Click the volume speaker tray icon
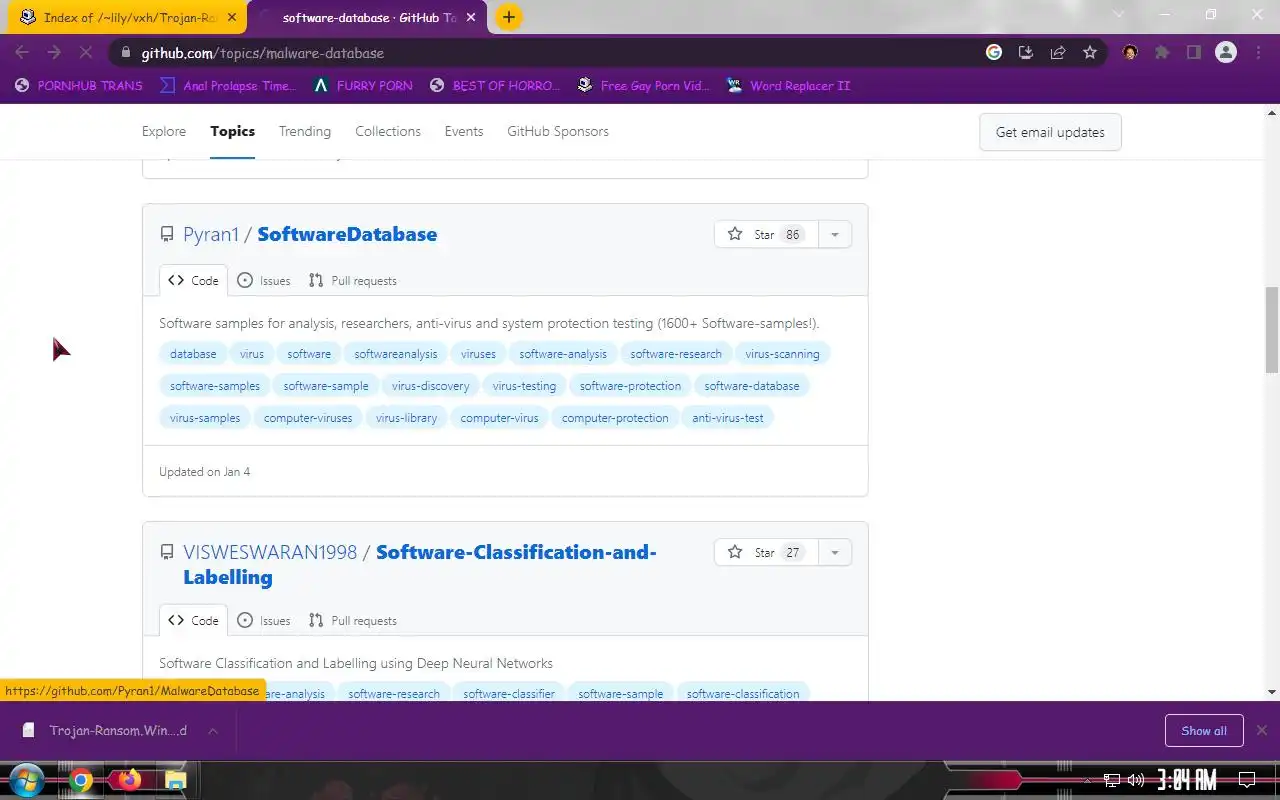 pyautogui.click(x=1135, y=780)
